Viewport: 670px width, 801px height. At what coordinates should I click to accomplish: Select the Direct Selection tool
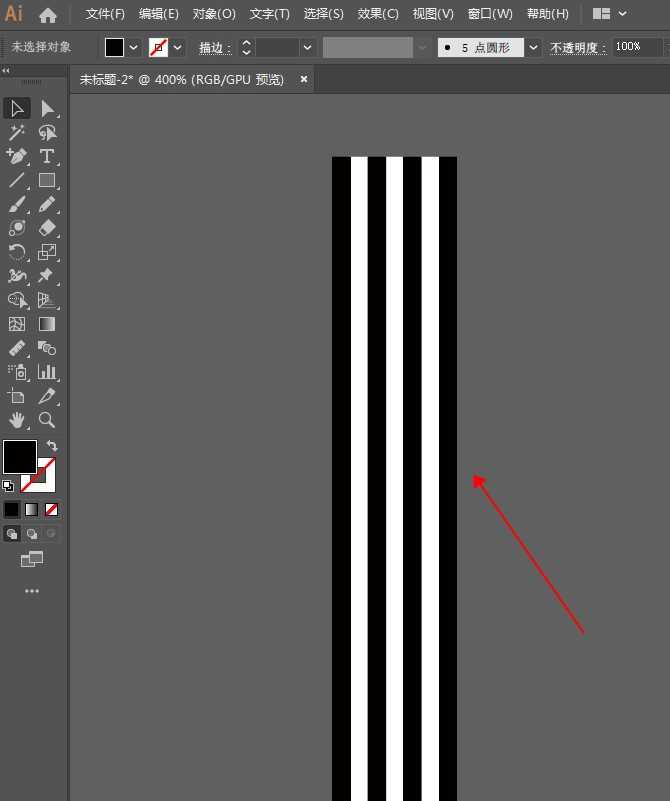click(47, 108)
